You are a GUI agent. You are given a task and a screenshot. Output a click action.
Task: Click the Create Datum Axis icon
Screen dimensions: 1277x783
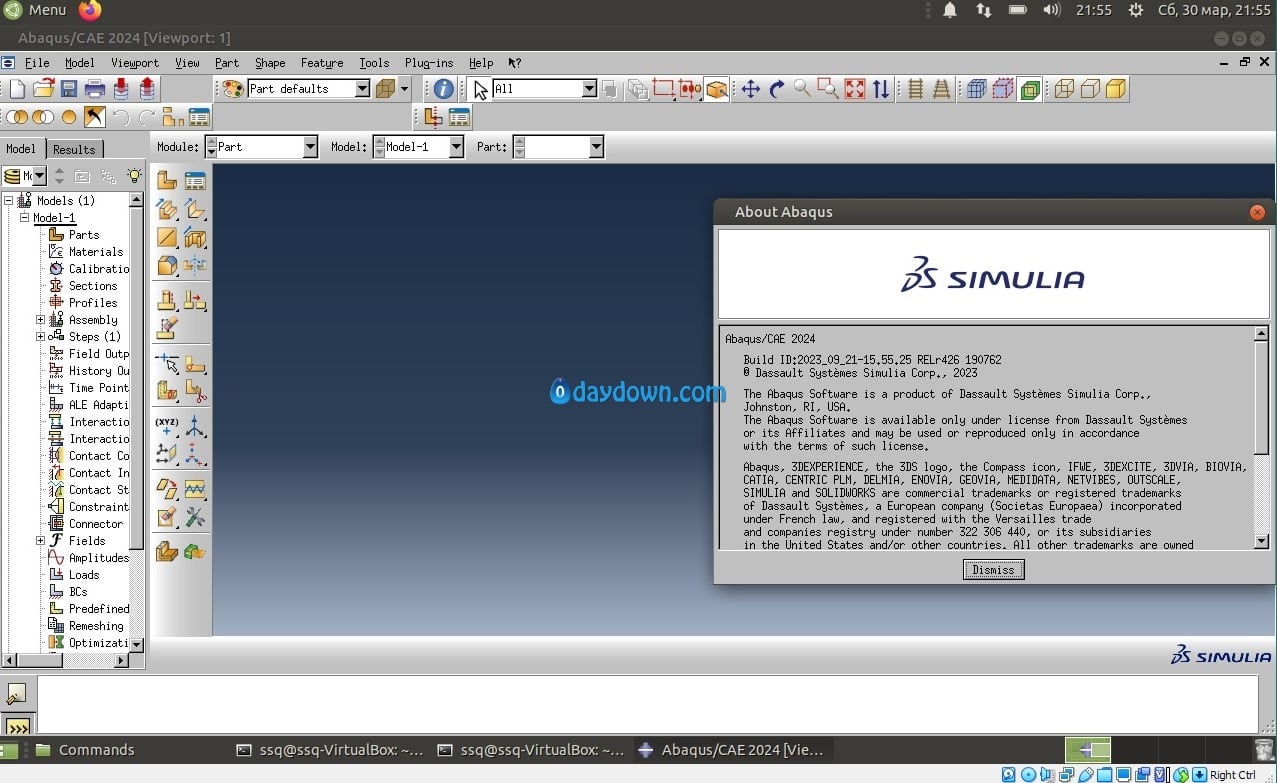(x=195, y=427)
